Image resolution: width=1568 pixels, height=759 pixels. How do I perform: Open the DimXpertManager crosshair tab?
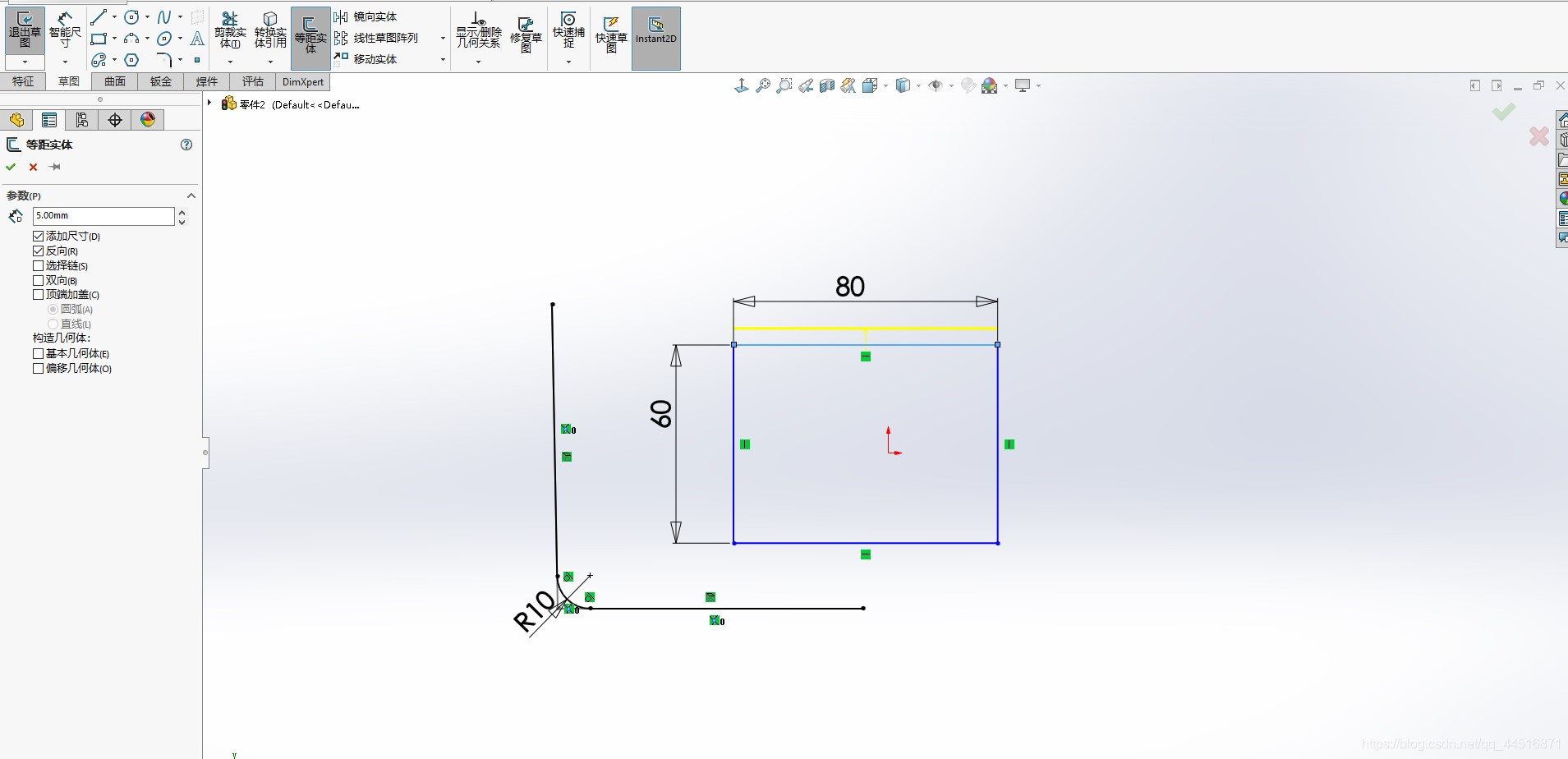[x=115, y=120]
